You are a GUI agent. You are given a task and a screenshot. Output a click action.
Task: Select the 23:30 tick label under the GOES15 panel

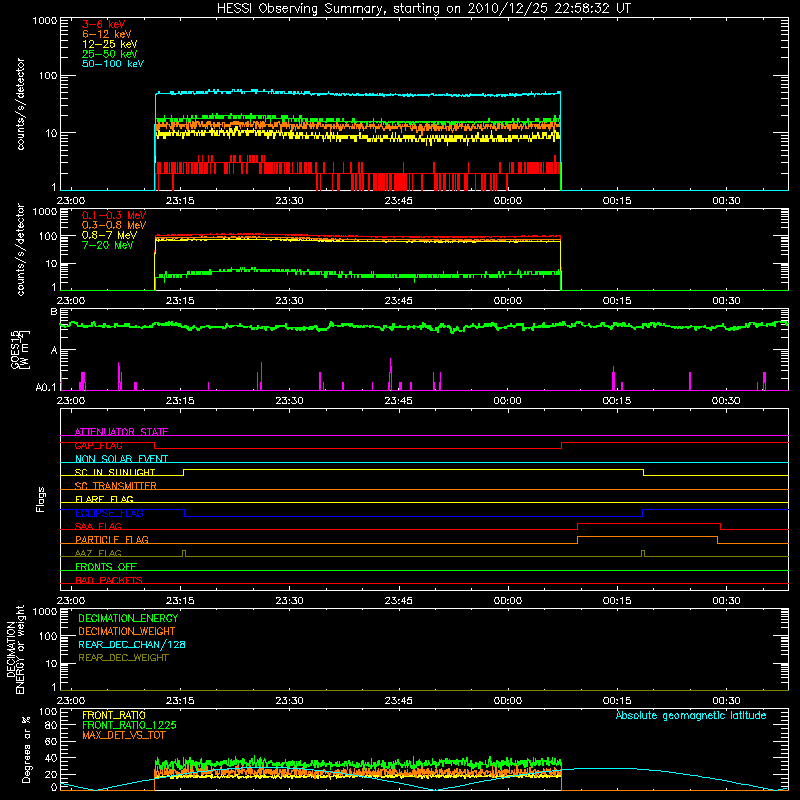tap(289, 401)
